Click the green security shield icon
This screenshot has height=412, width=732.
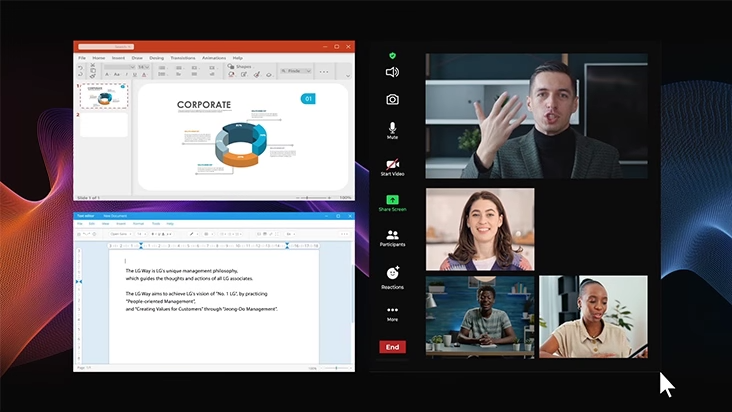tap(392, 55)
